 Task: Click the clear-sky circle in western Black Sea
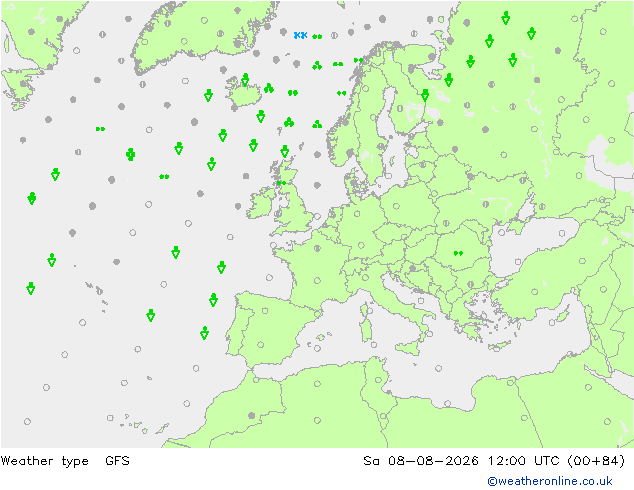502,232
